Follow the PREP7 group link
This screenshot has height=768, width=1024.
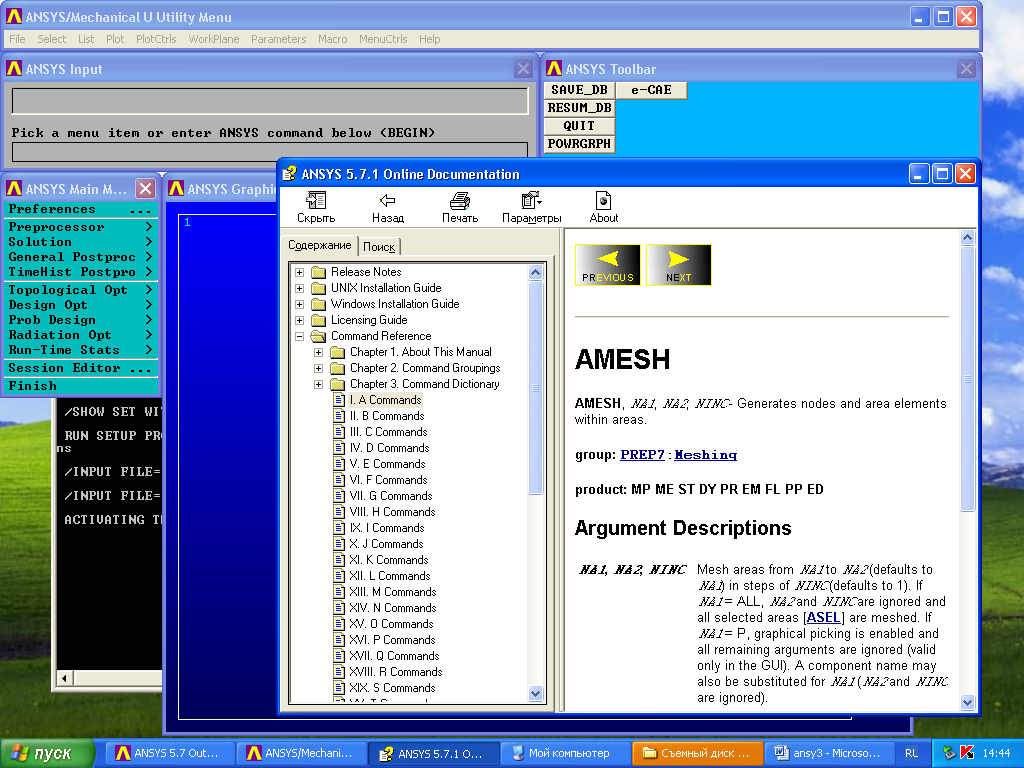[642, 455]
